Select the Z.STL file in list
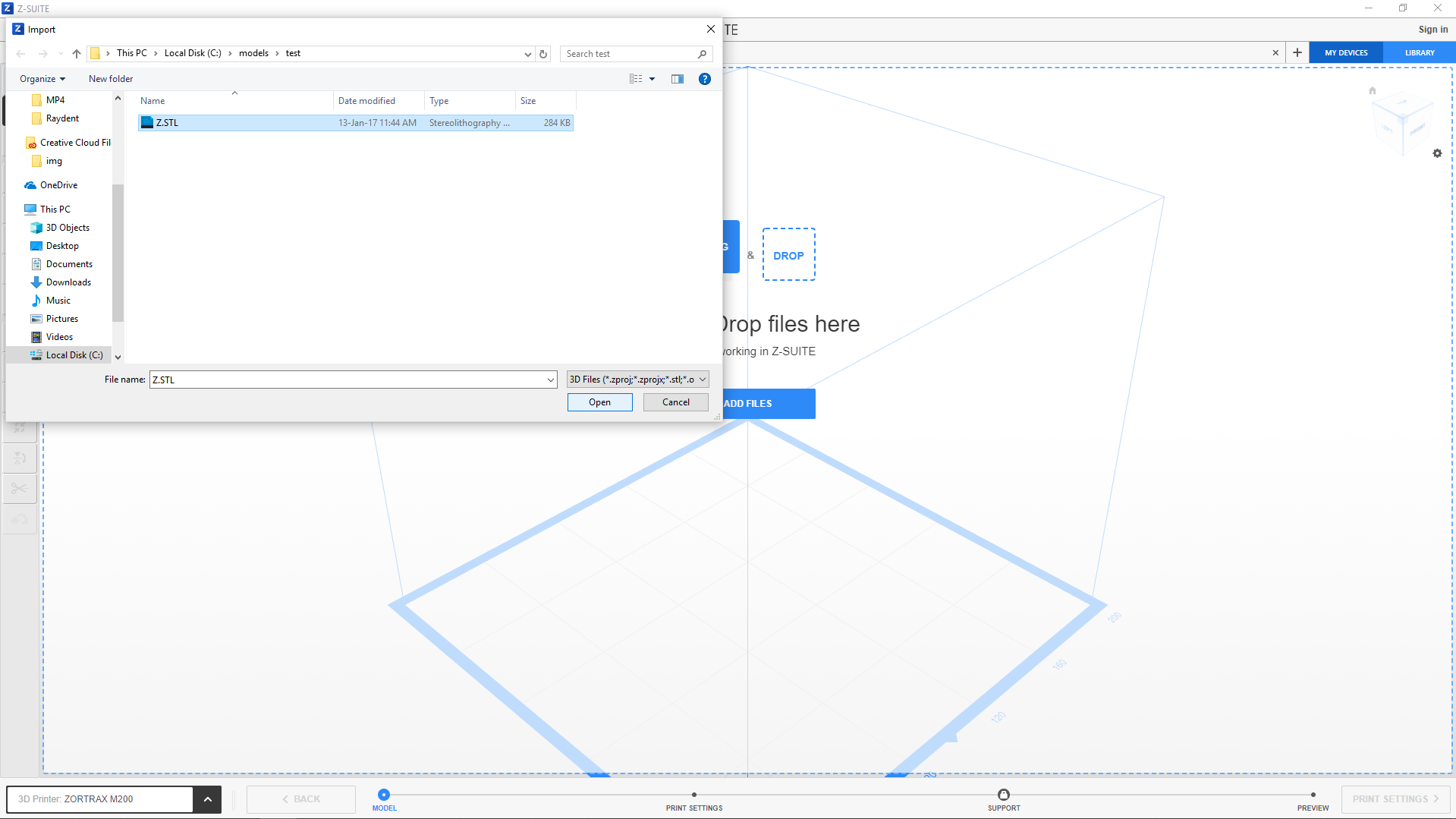 (x=167, y=123)
